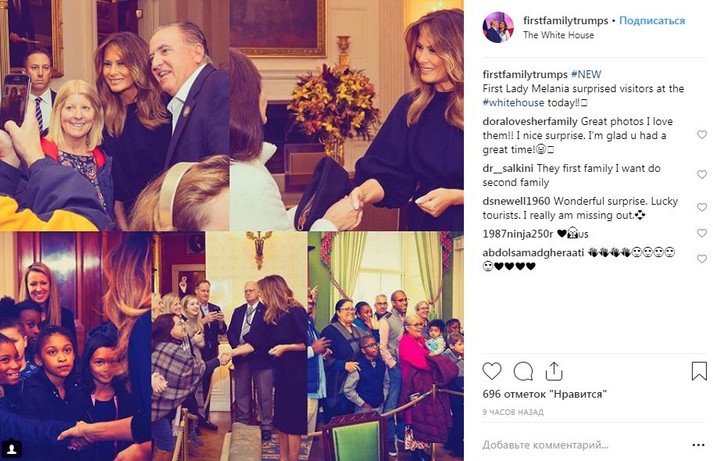Open the #NEW hashtag
The height and width of the screenshot is (461, 713).
585,75
